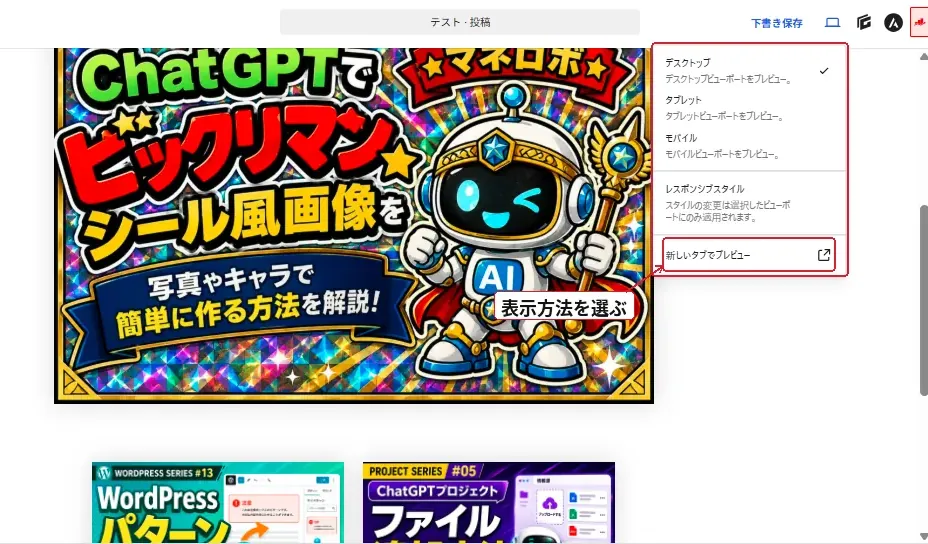Open the Astra settings circular icon
This screenshot has height=544, width=928.
pyautogui.click(x=893, y=22)
